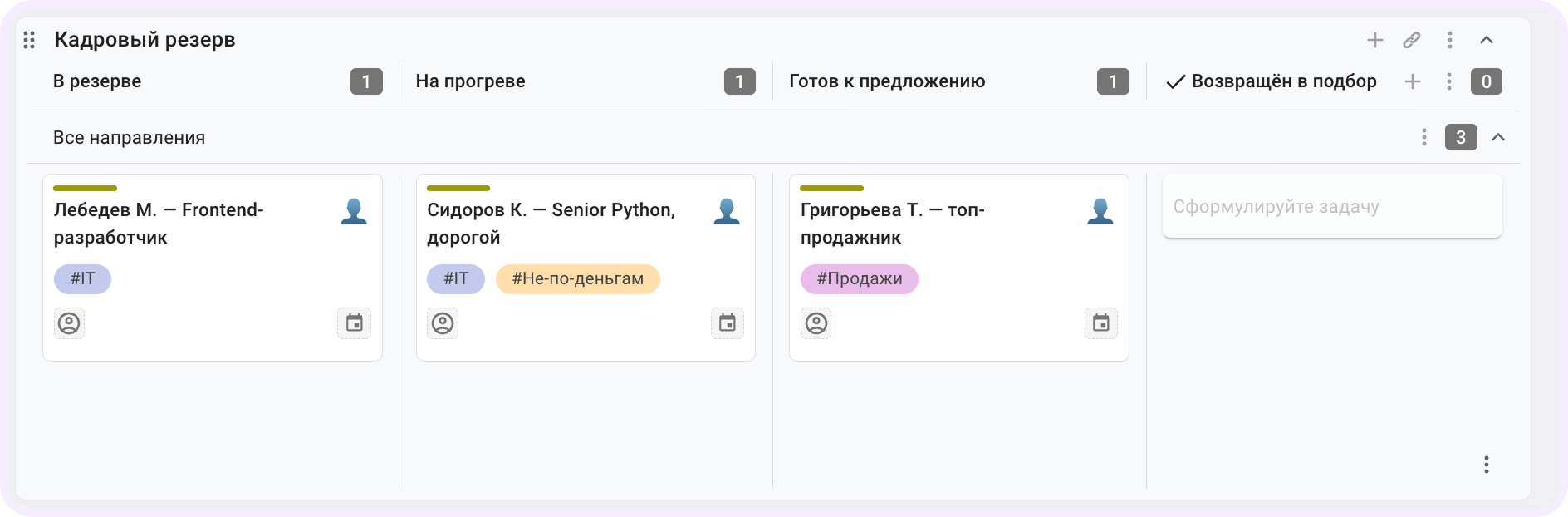Copy link with the chain icon
1568x517 pixels.
(1412, 40)
